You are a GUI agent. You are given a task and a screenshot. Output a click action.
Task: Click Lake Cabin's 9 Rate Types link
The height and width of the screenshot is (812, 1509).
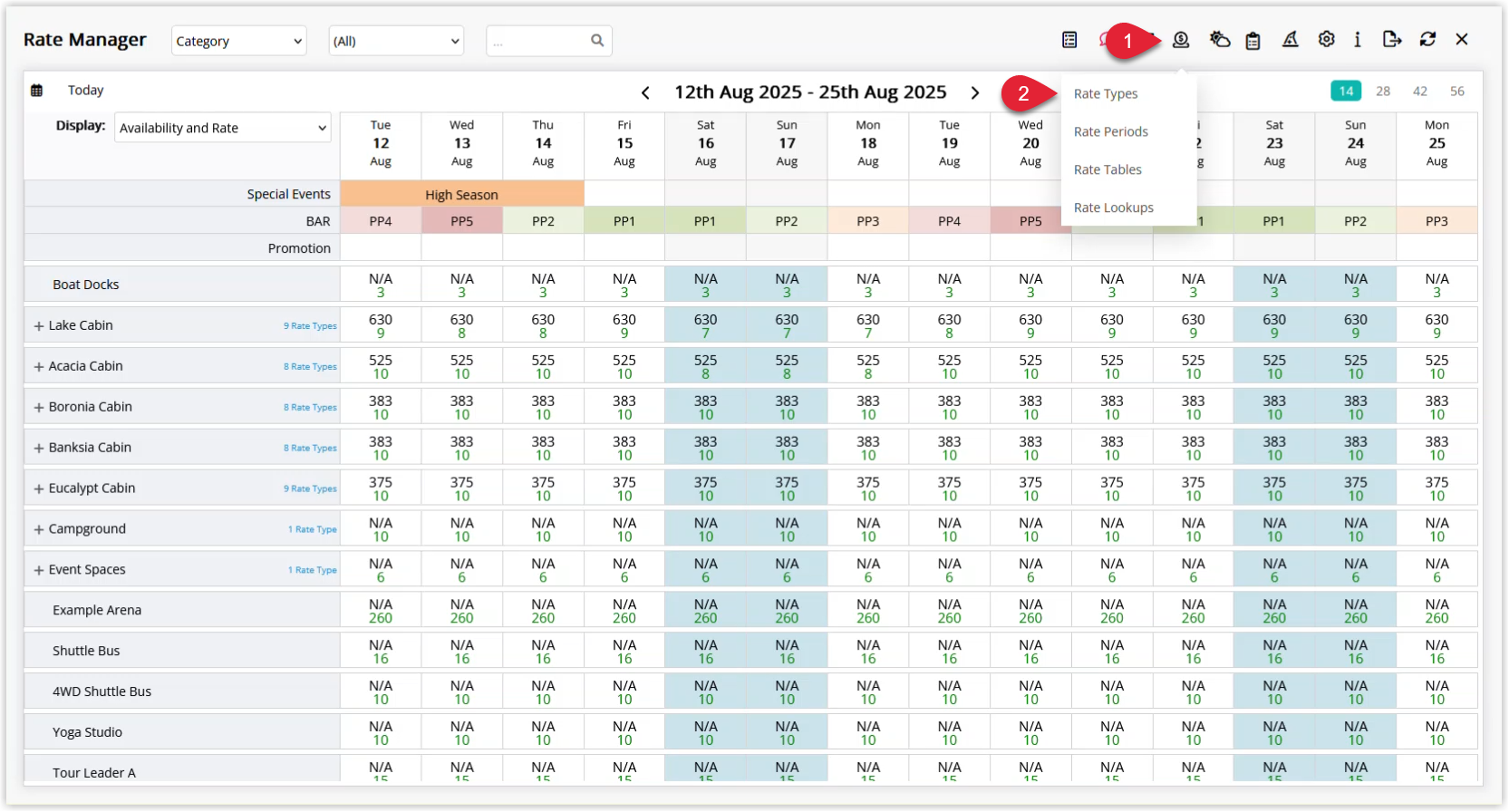click(x=310, y=326)
